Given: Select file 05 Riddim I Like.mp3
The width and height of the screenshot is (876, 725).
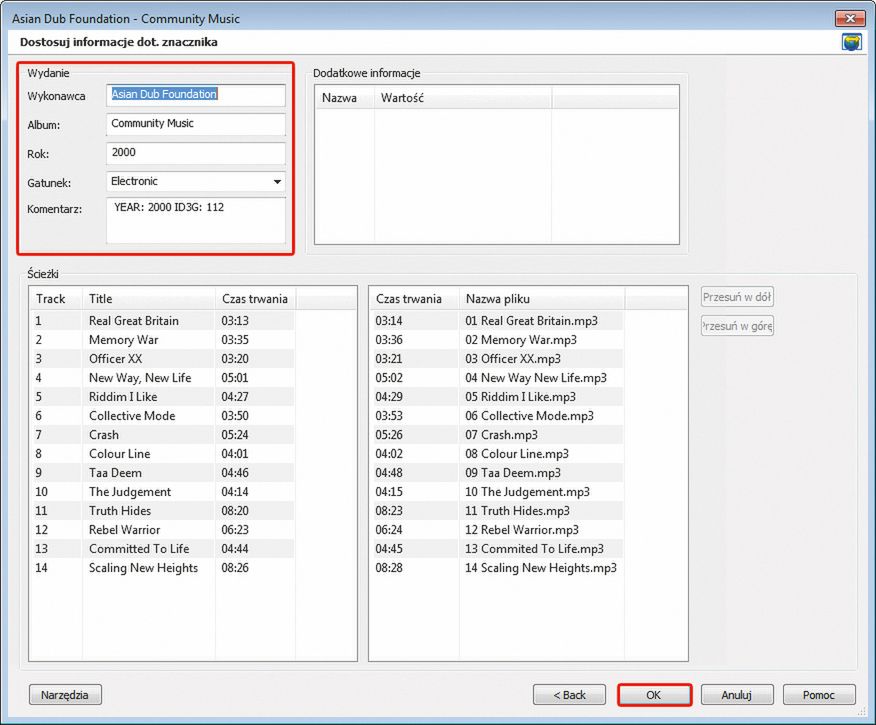Looking at the screenshot, I should pyautogui.click(x=520, y=397).
